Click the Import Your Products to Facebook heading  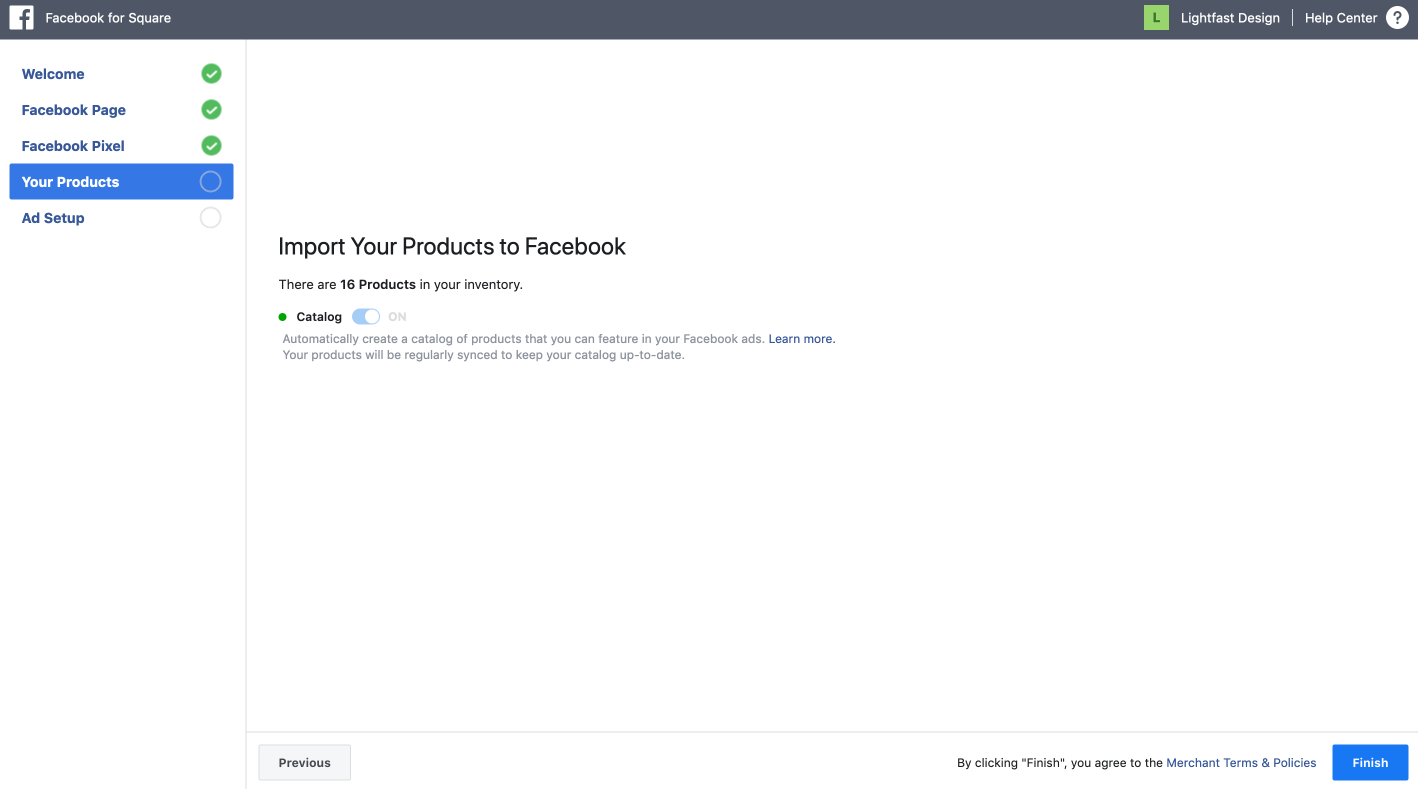pos(452,247)
